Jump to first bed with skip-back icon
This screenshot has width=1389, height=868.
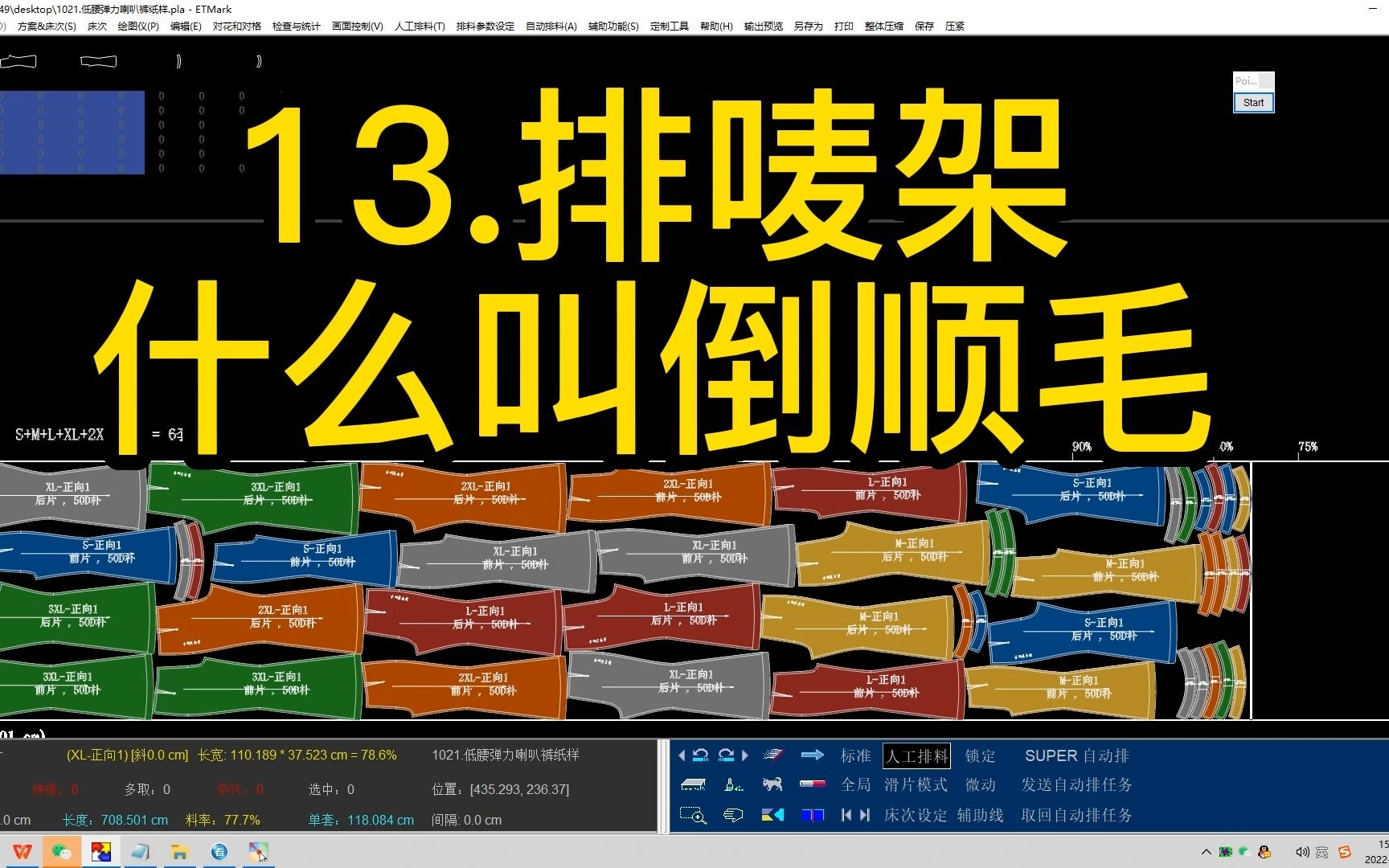[846, 815]
